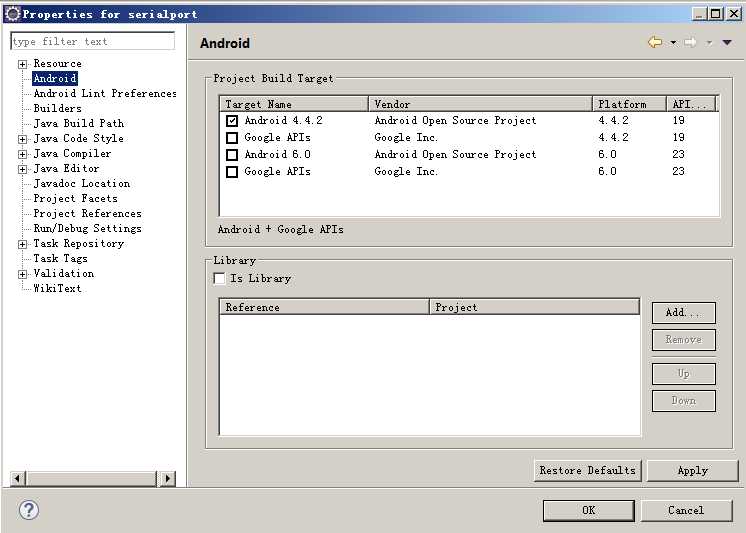Open the forward history dropdown arrow
Screen dimensions: 746x533
click(x=709, y=43)
